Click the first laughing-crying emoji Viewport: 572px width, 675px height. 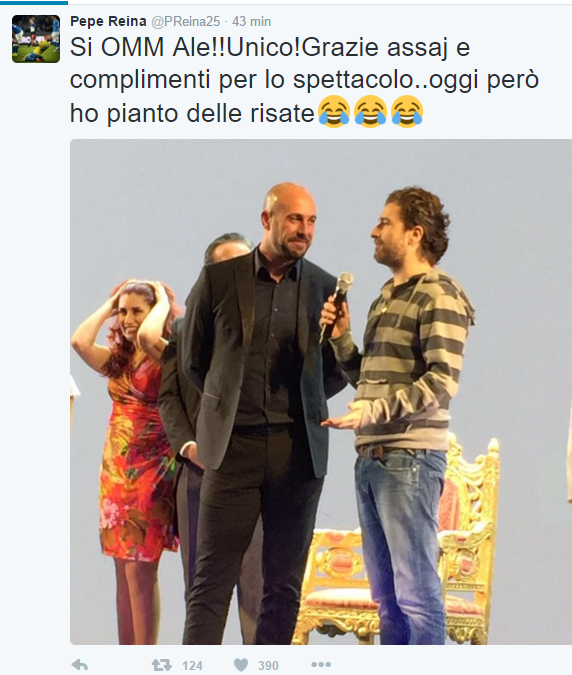(334, 112)
